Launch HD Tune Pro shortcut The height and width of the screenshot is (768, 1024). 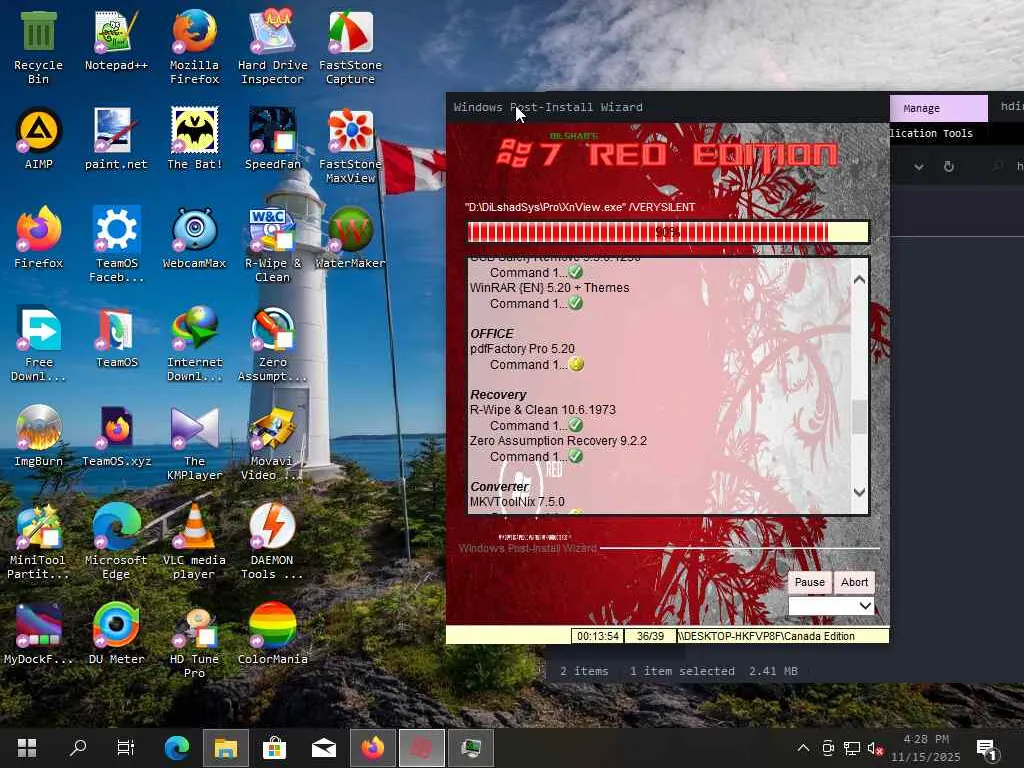195,641
